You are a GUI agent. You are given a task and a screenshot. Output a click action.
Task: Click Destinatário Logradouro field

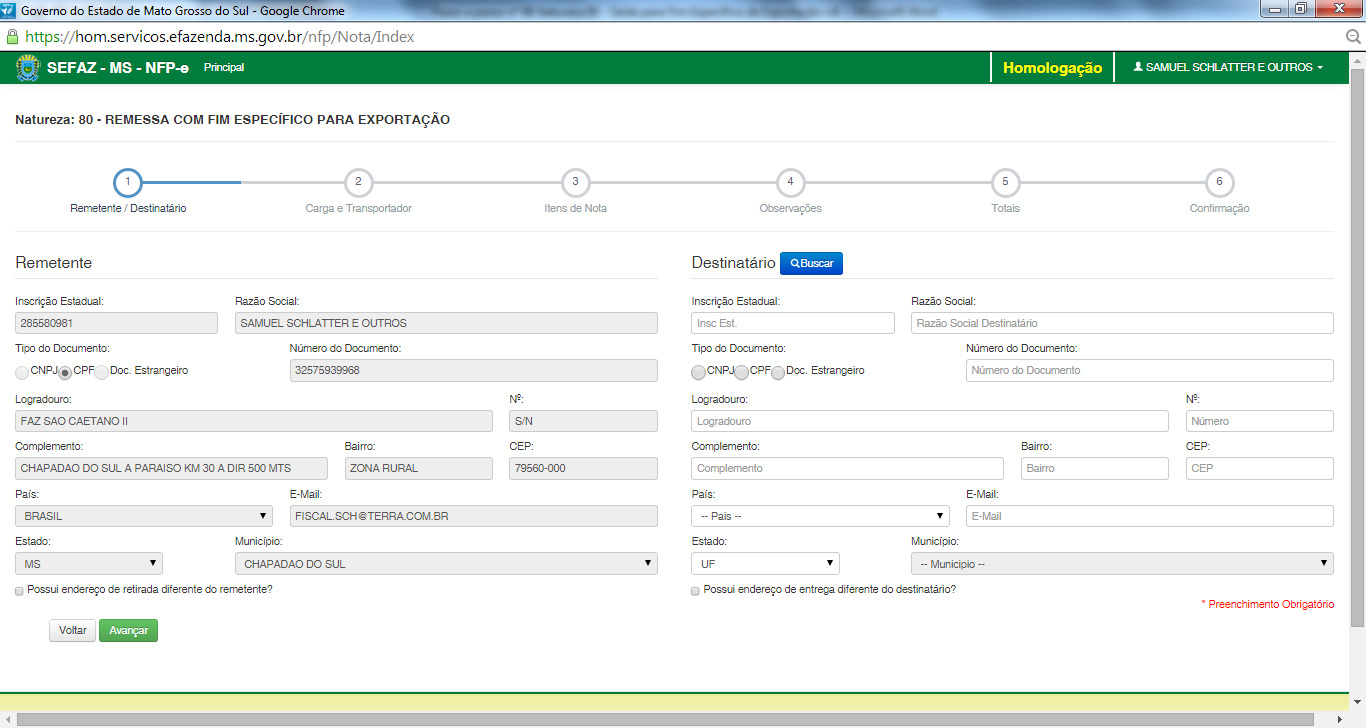tap(930, 421)
